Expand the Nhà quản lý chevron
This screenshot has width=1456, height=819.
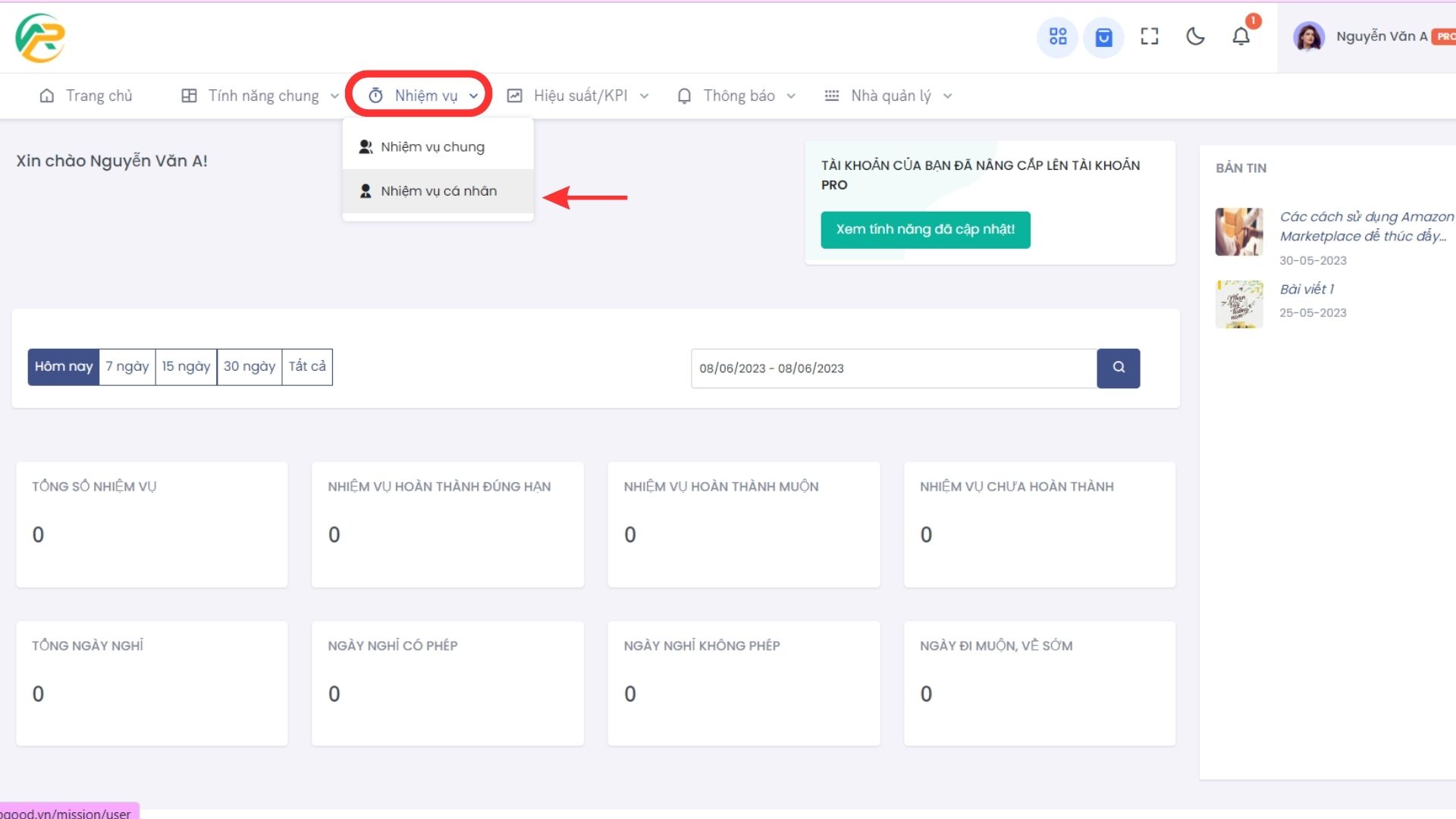947,96
